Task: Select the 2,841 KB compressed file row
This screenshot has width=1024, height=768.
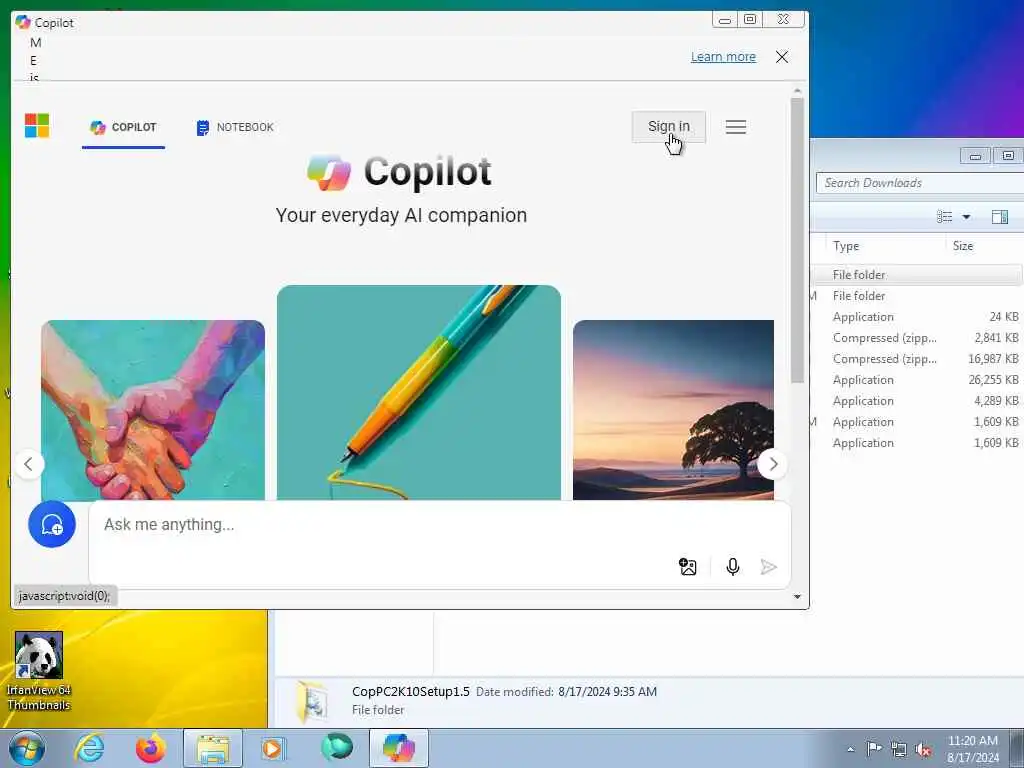Action: click(917, 338)
